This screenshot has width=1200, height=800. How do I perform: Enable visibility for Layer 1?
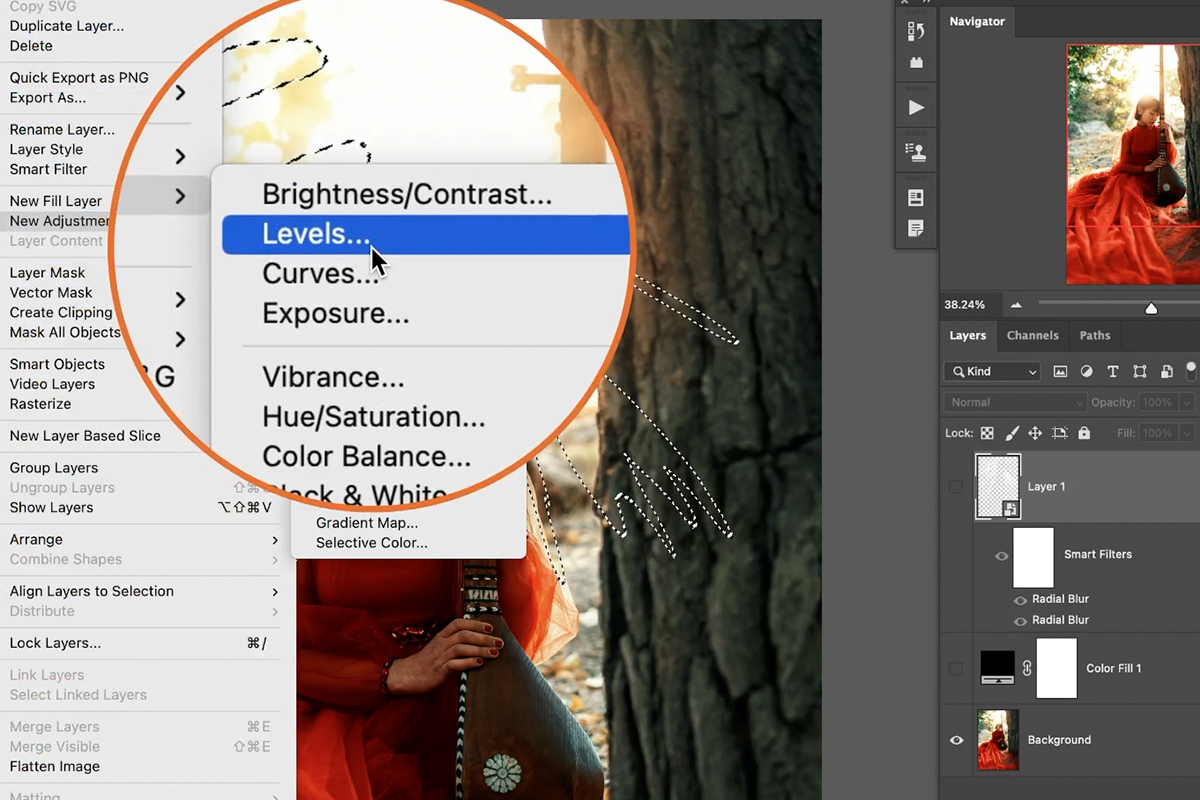(x=956, y=486)
